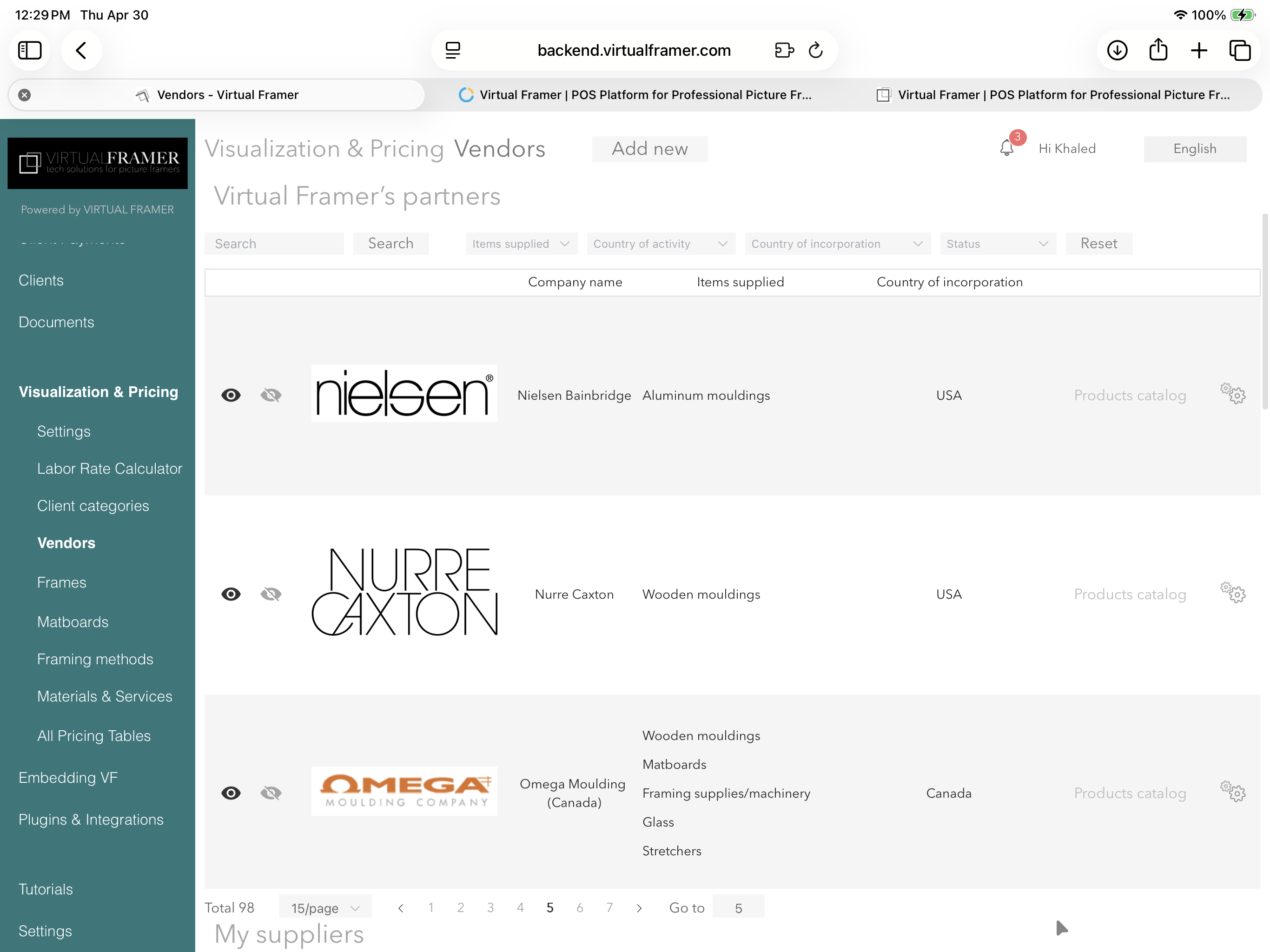
Task: Hide Omega Moulding with crossed-eye icon
Action: [271, 793]
